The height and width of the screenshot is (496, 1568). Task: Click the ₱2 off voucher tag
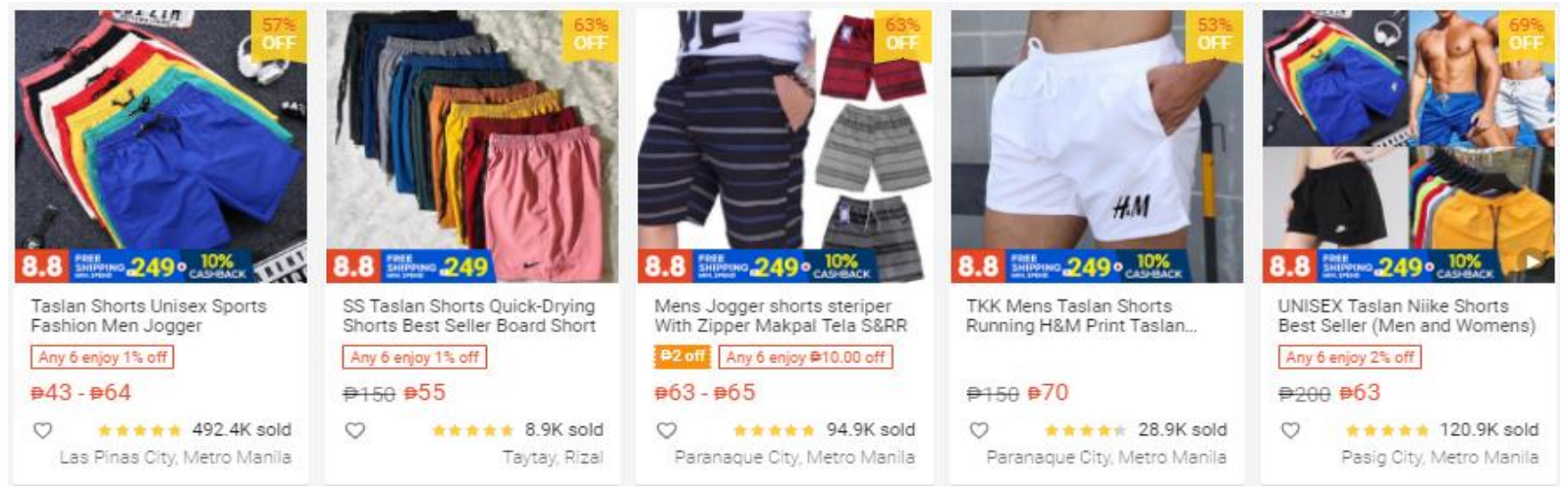click(682, 357)
